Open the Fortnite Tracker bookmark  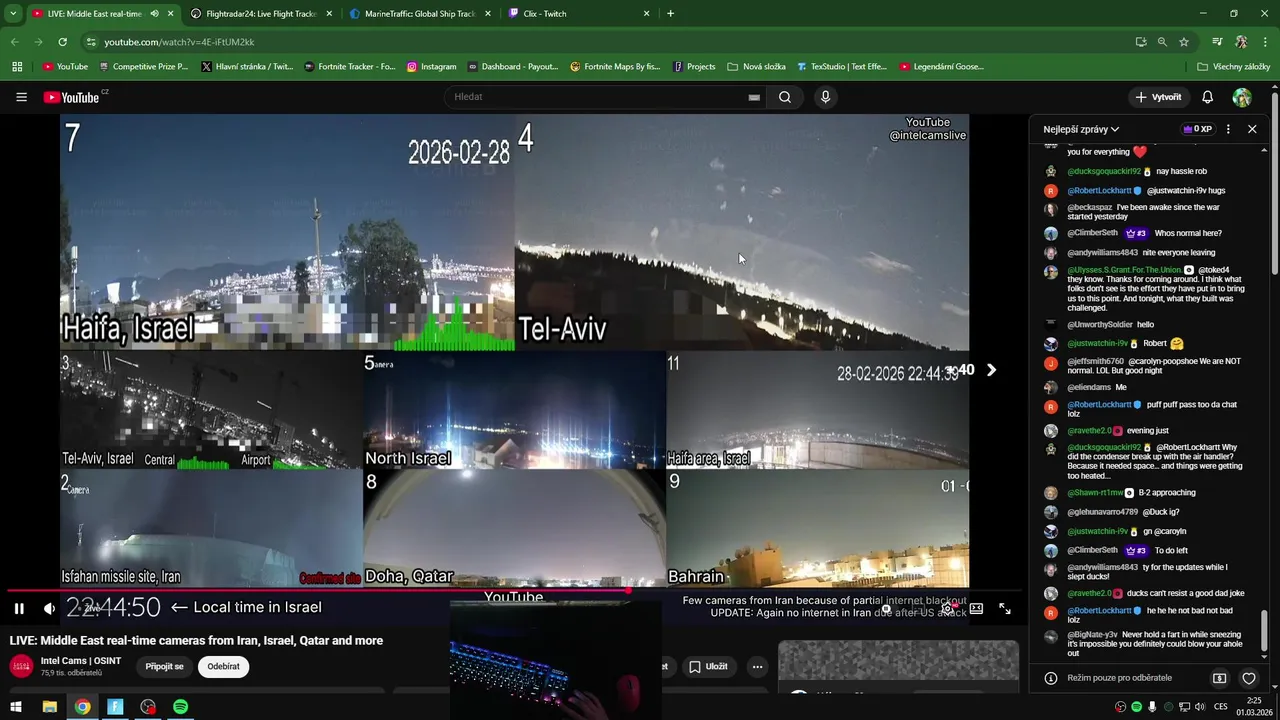pos(348,67)
